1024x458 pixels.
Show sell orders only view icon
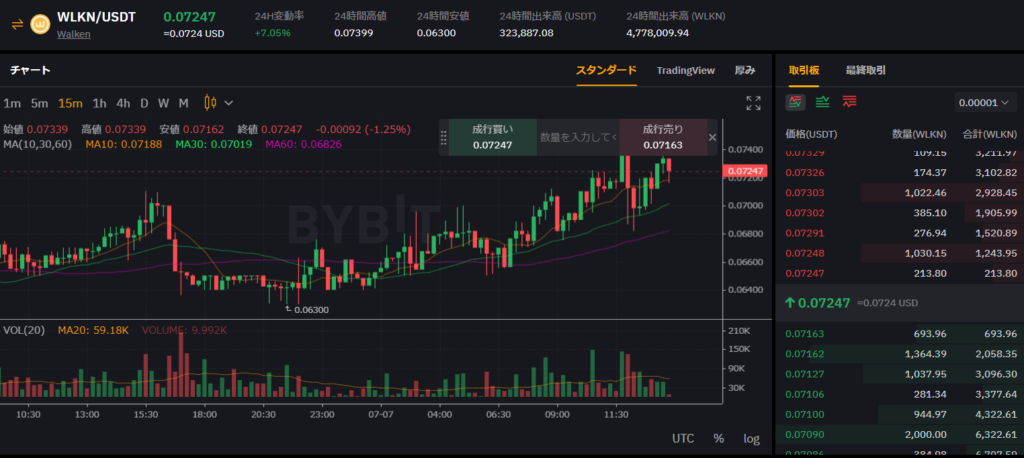pyautogui.click(x=850, y=101)
